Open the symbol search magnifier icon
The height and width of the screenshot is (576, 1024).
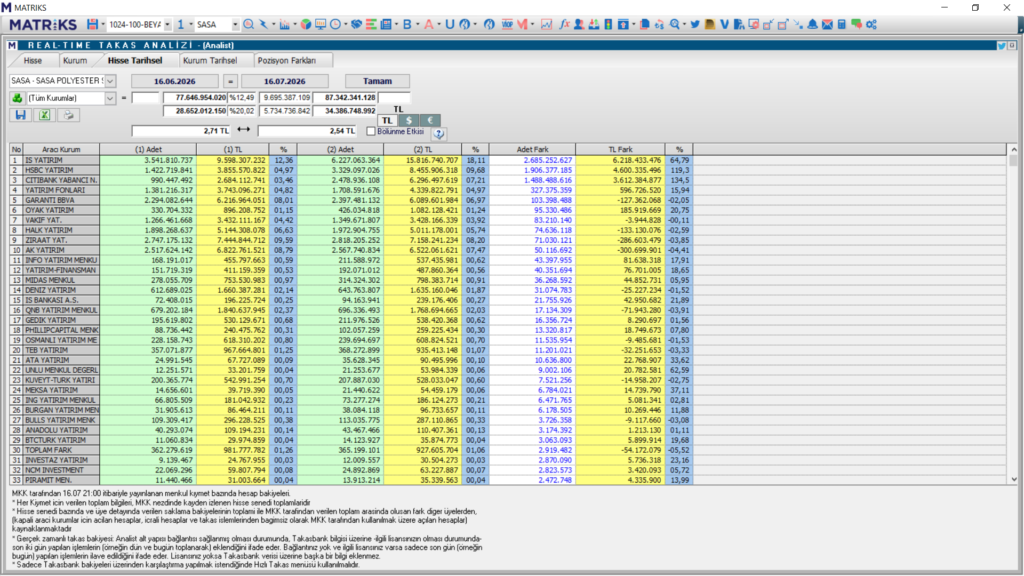(249, 24)
